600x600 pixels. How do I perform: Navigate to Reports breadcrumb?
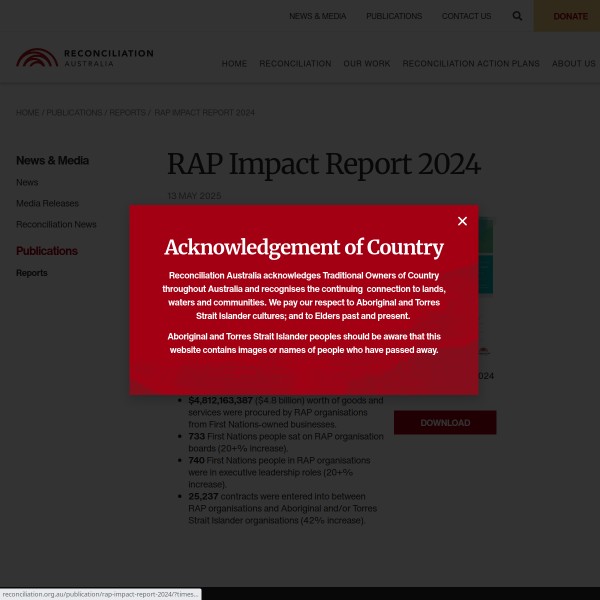tap(127, 112)
